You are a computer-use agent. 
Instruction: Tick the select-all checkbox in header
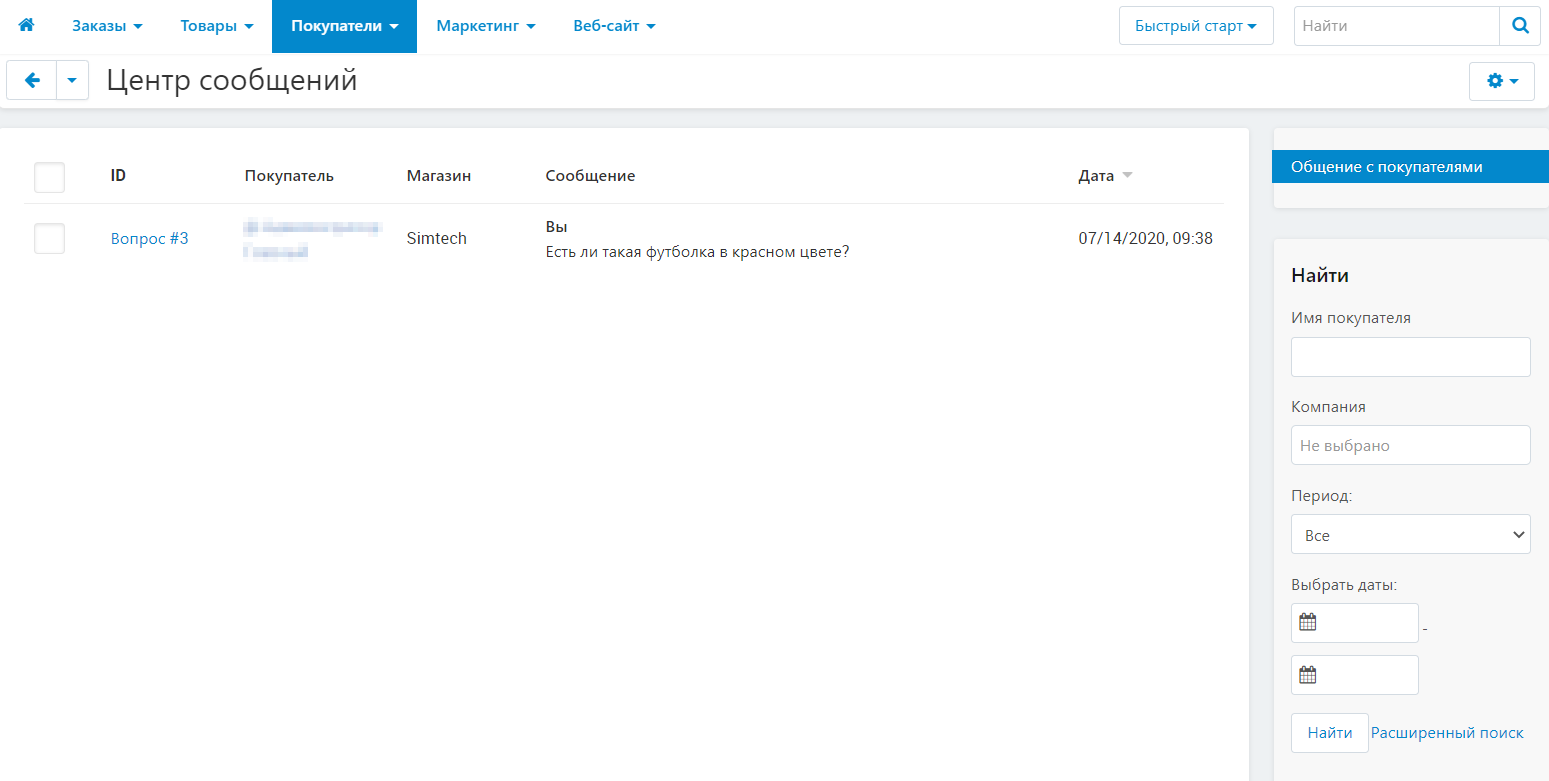49,177
